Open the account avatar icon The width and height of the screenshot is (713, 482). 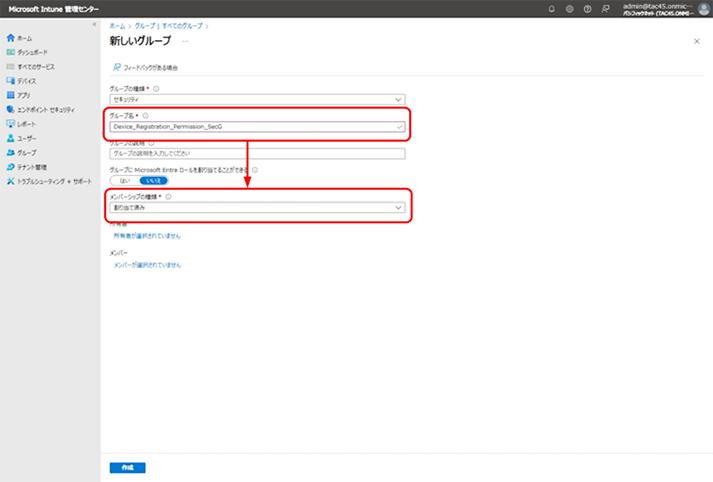pos(703,9)
